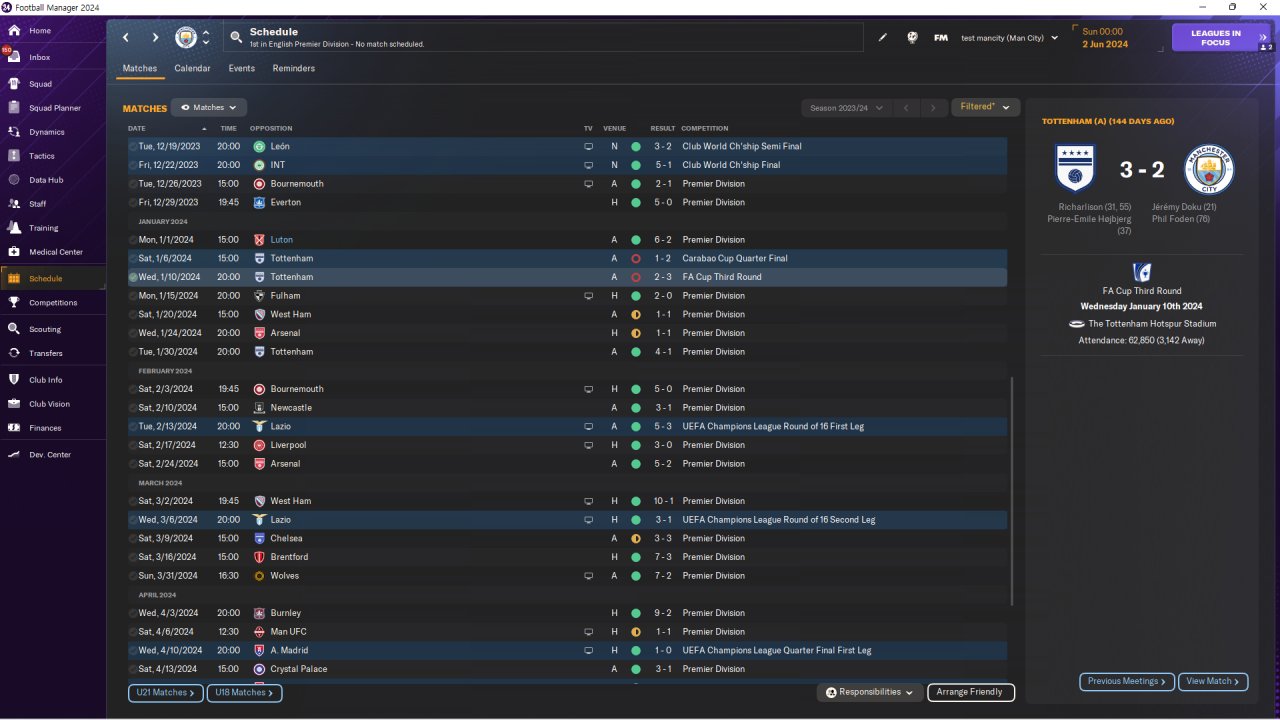
Task: Toggle reminder circle for 1/20 West Ham match
Action: [x=134, y=314]
